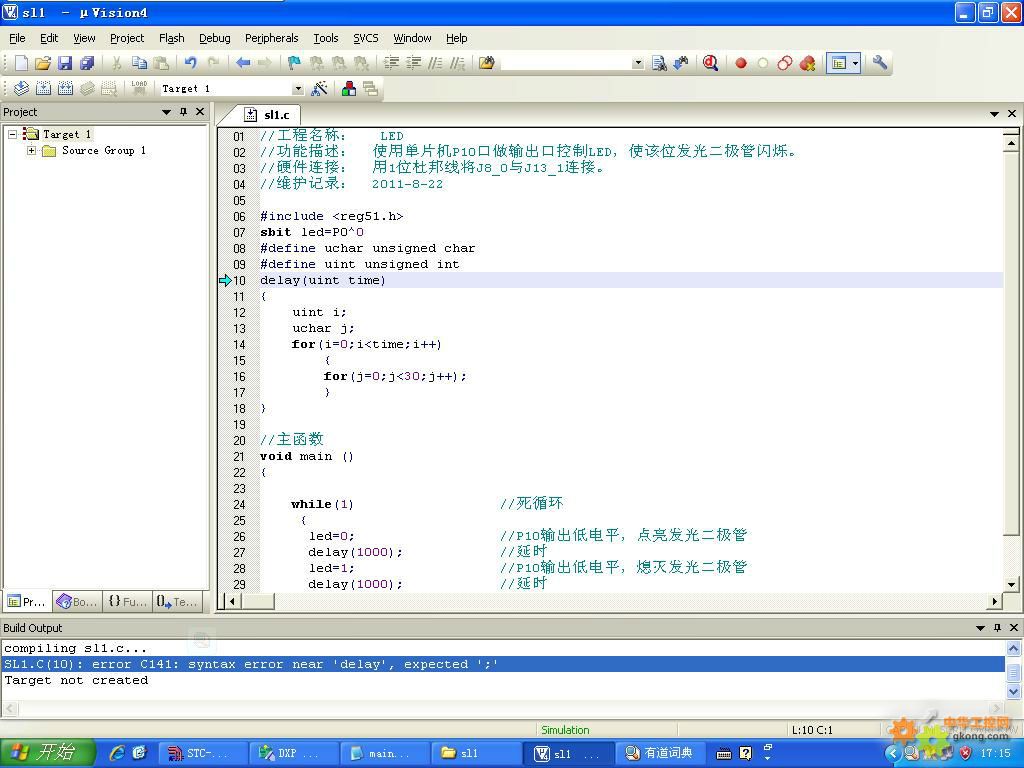Open the Project menu

coord(127,38)
